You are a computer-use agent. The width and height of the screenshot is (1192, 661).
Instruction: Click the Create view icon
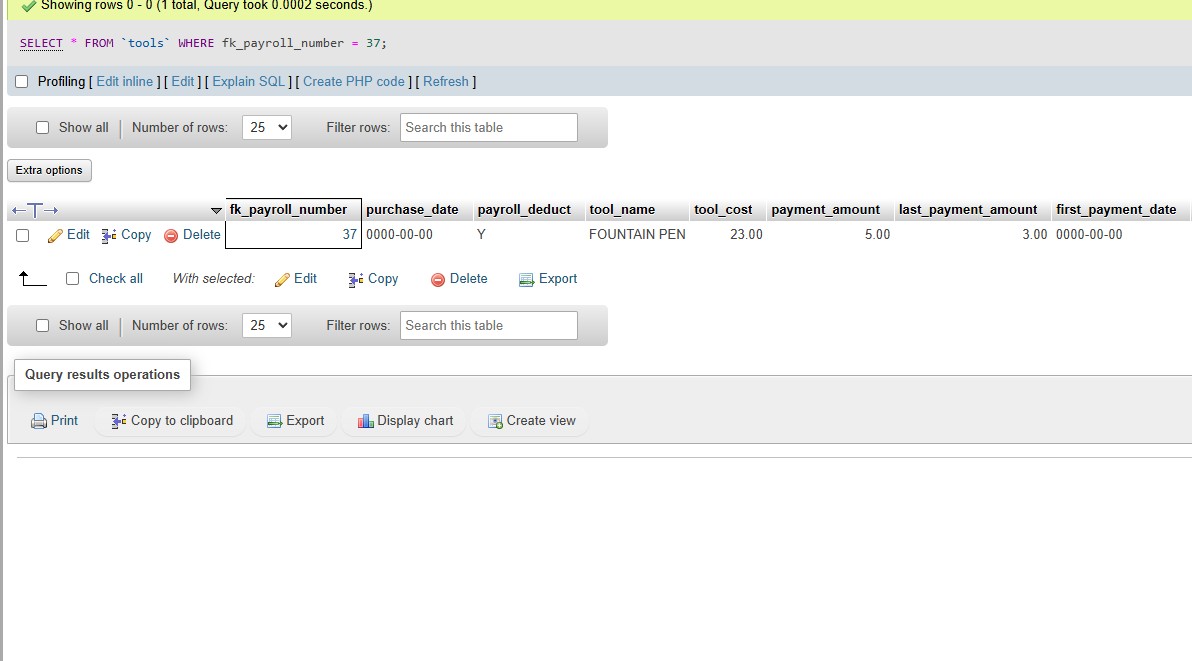coord(496,421)
